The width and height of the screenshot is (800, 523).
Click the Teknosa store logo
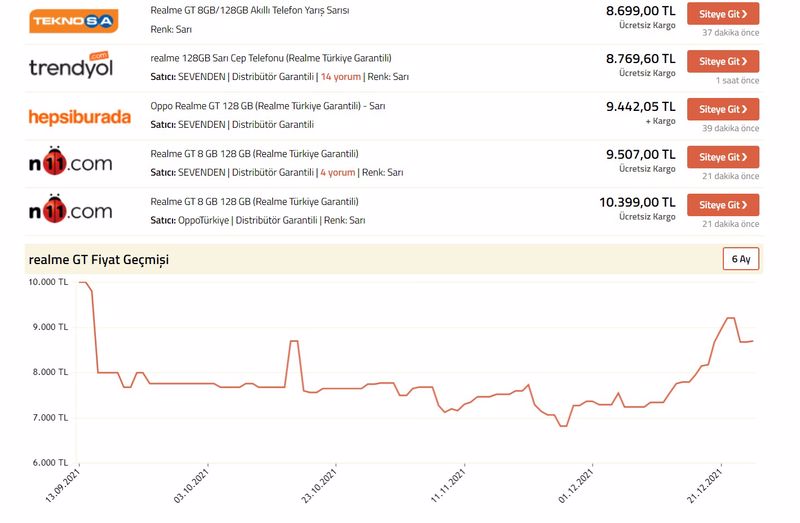coord(74,20)
